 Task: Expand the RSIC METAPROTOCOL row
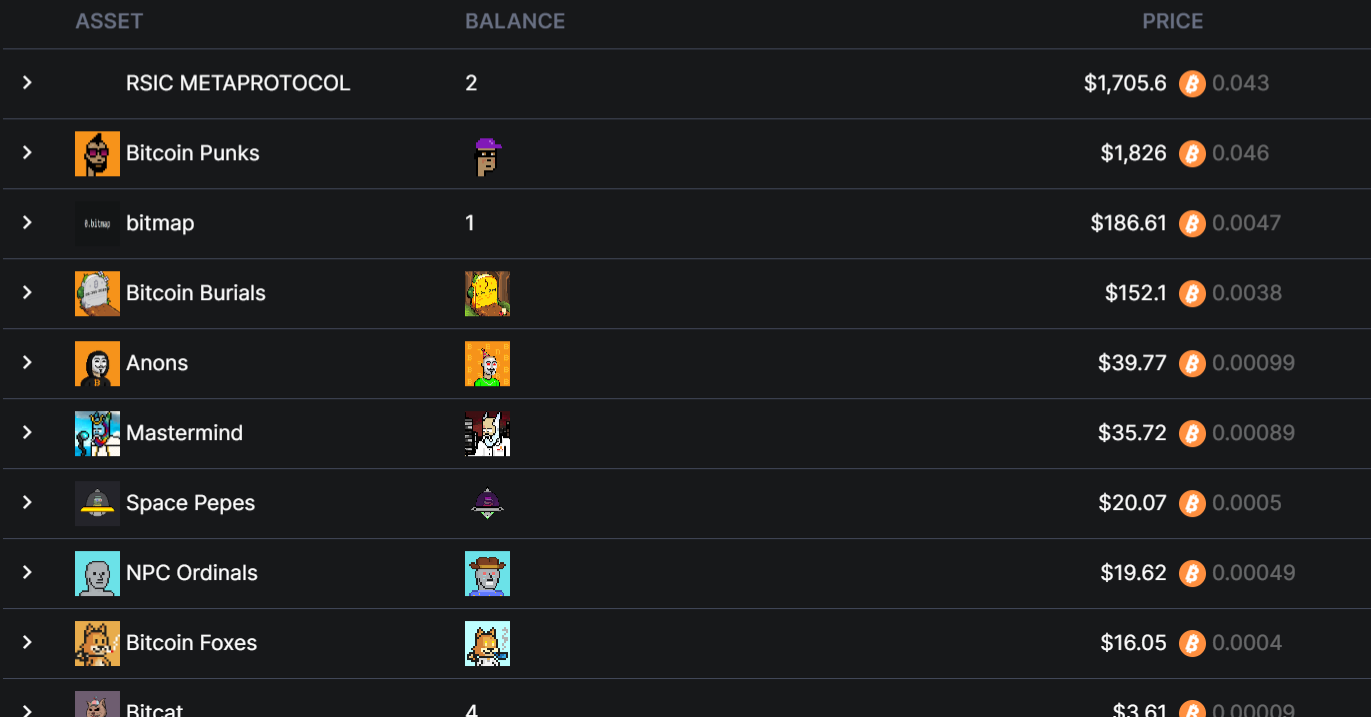[28, 82]
